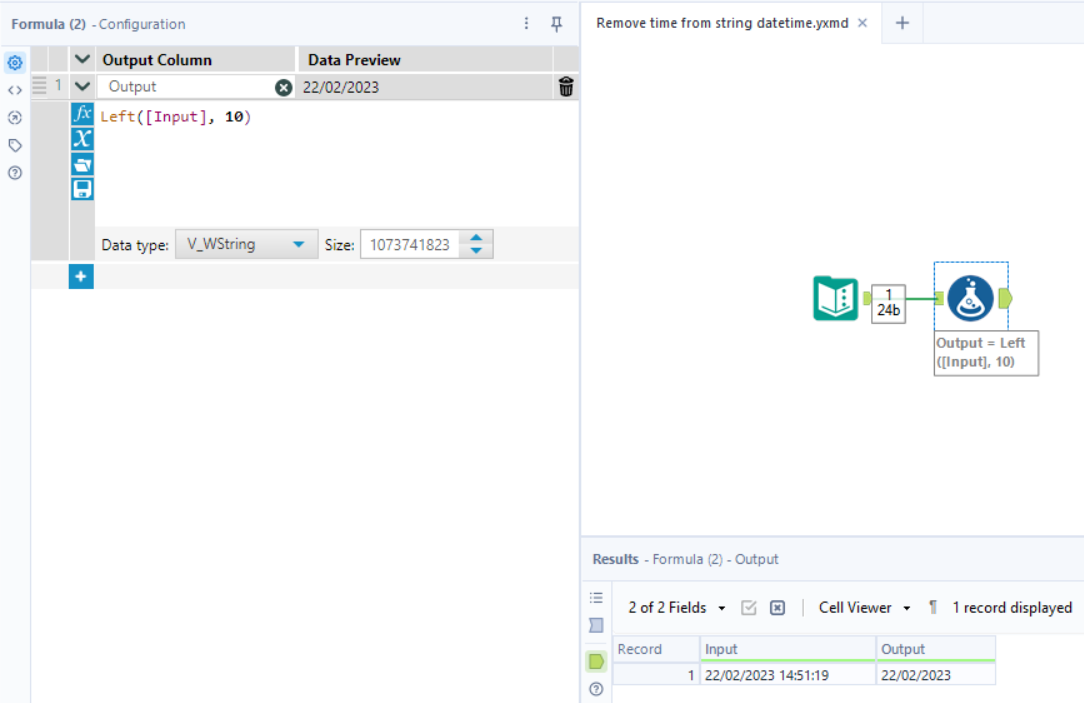1084x703 pixels.
Task: Open workflow configuration with the gear icon
Action: tap(13, 61)
